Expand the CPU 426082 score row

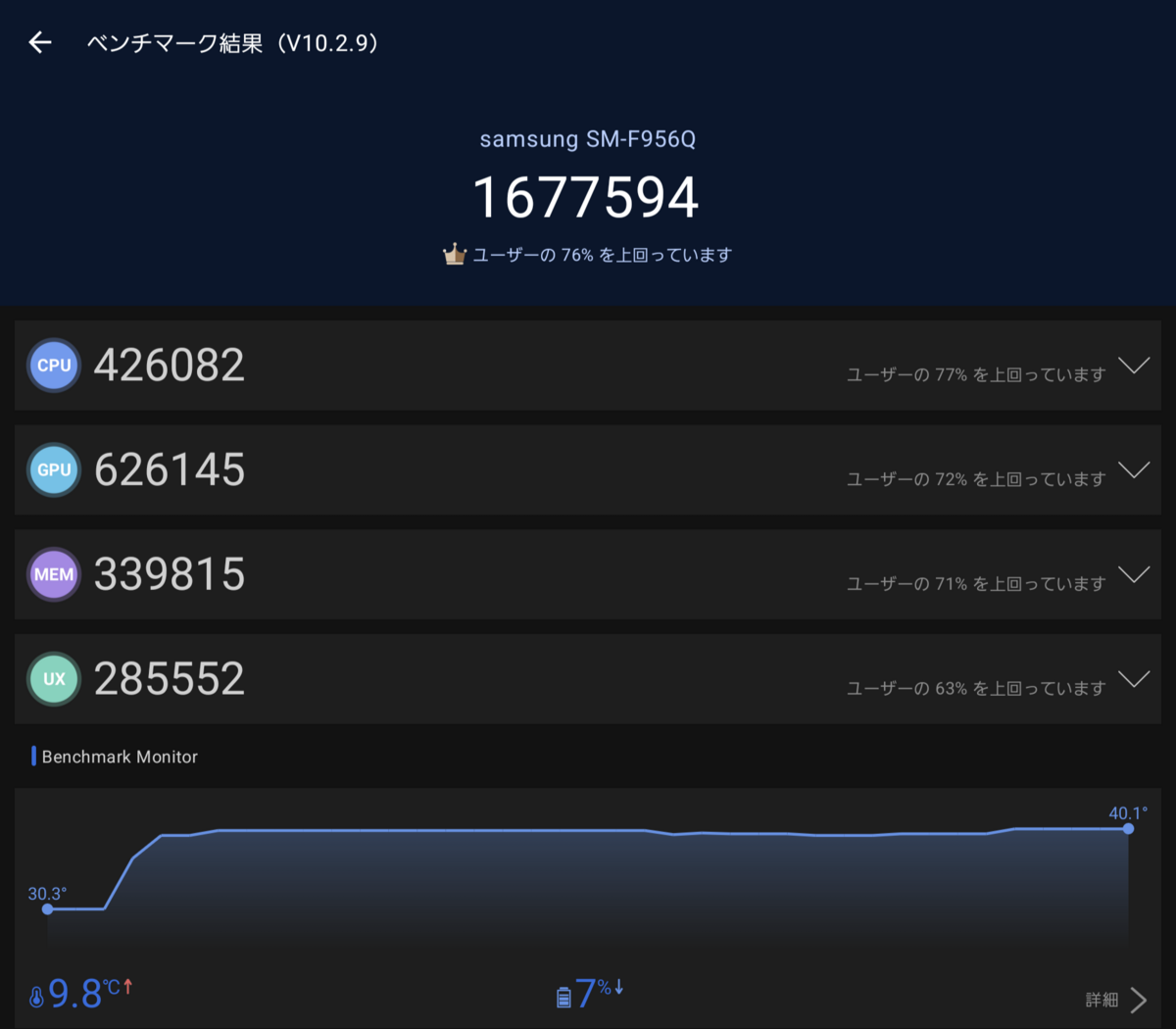click(x=588, y=366)
